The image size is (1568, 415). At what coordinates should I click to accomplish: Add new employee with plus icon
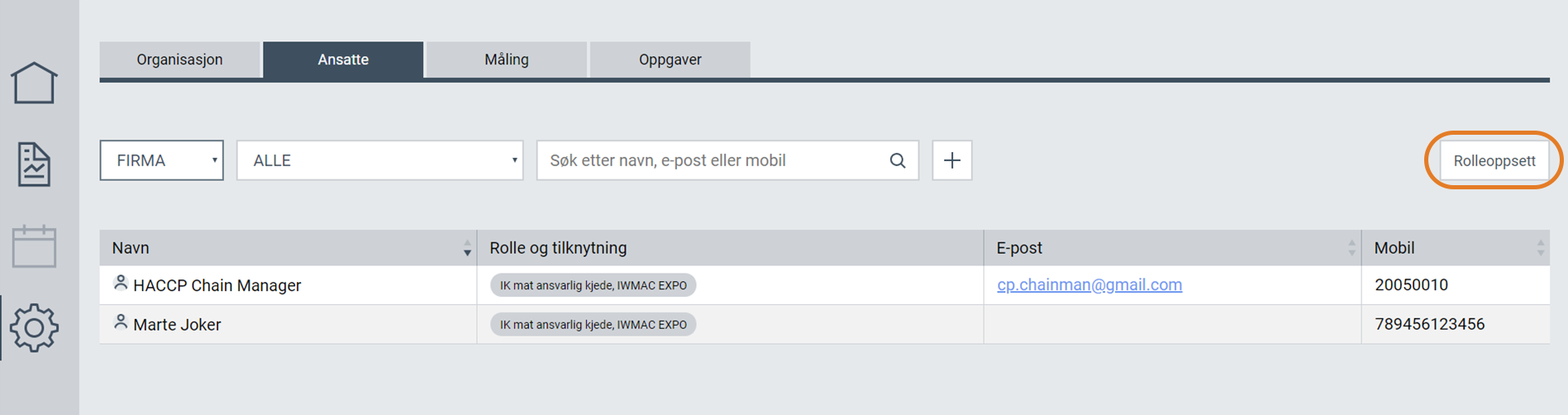[x=952, y=160]
